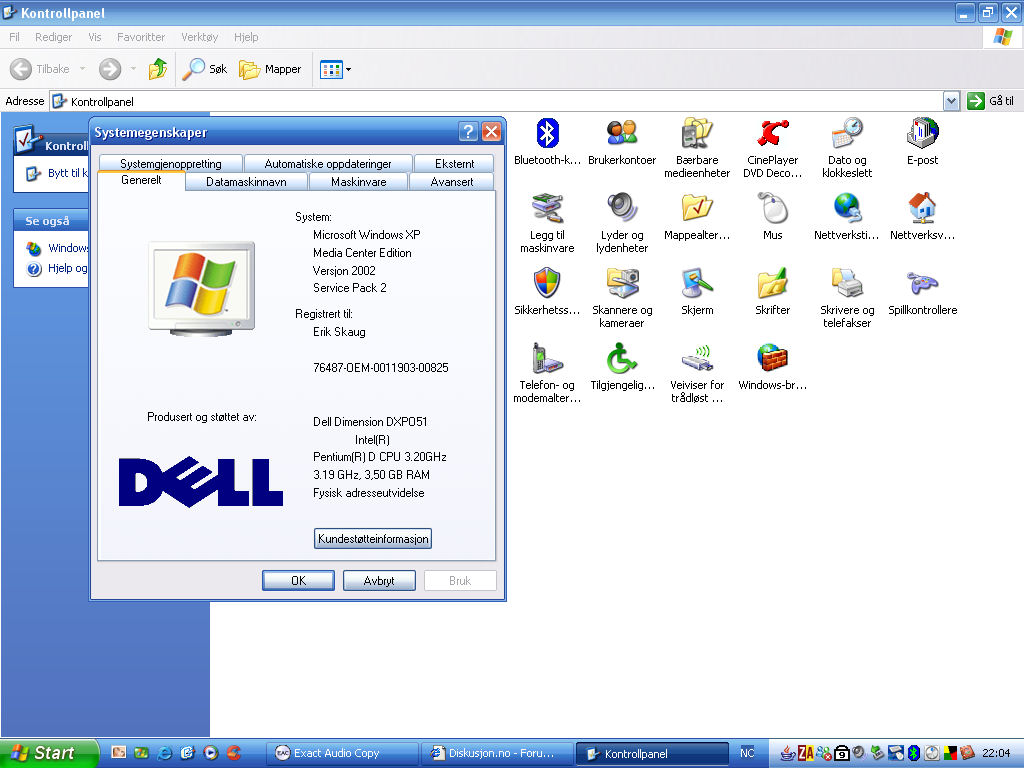Click OK in Systemegenskaper dialog
The width and height of the screenshot is (1024, 768).
298,581
